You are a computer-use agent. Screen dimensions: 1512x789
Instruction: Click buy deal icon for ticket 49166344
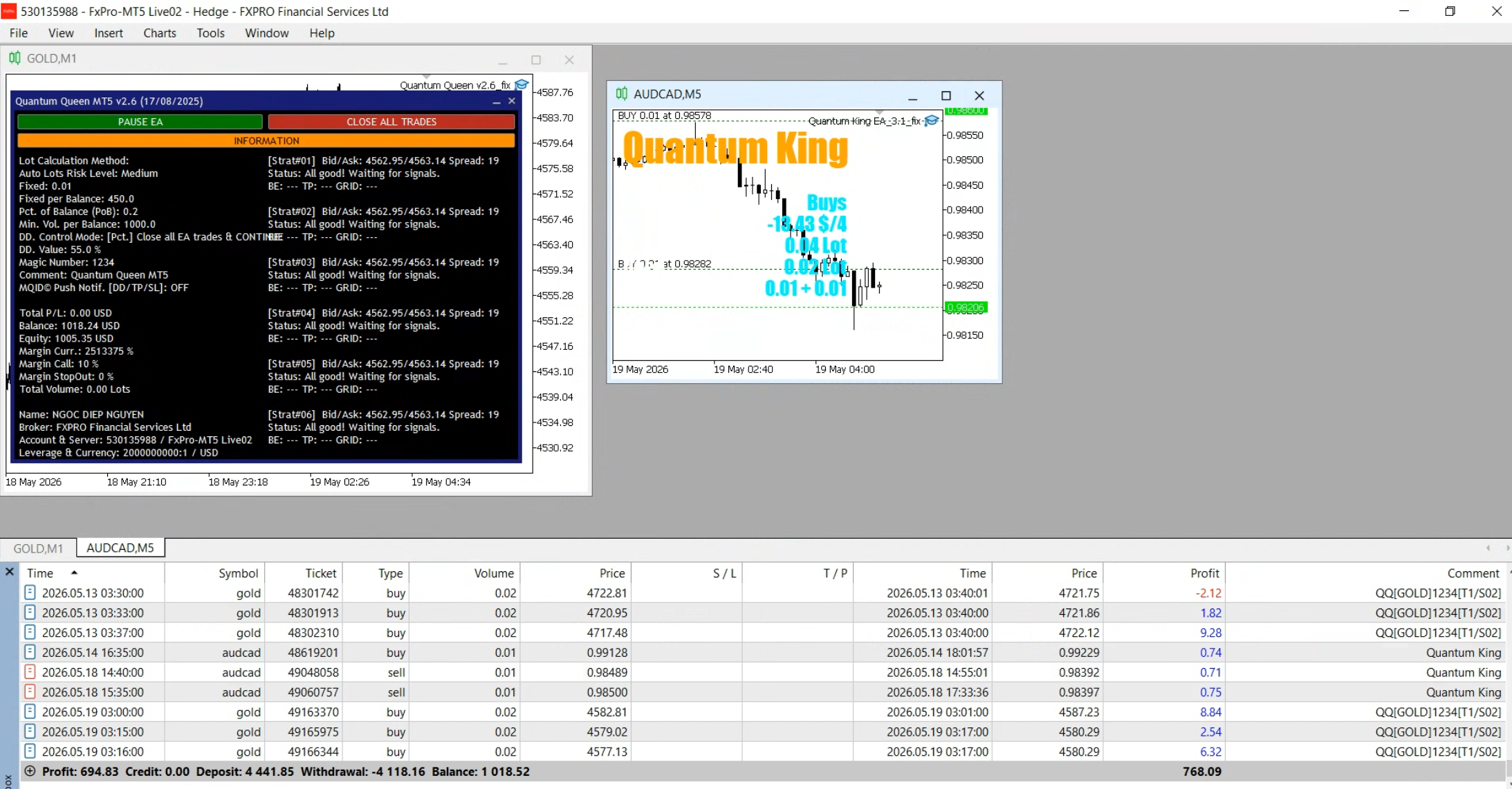click(x=30, y=751)
